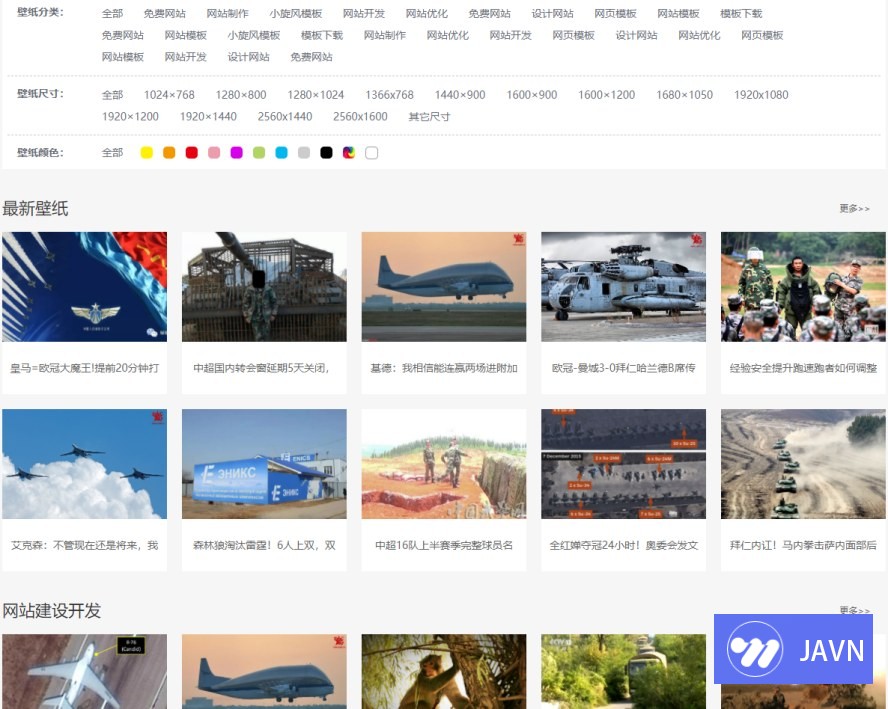
Task: Select the orange wallpaper color swatch
Action: pyautogui.click(x=169, y=152)
